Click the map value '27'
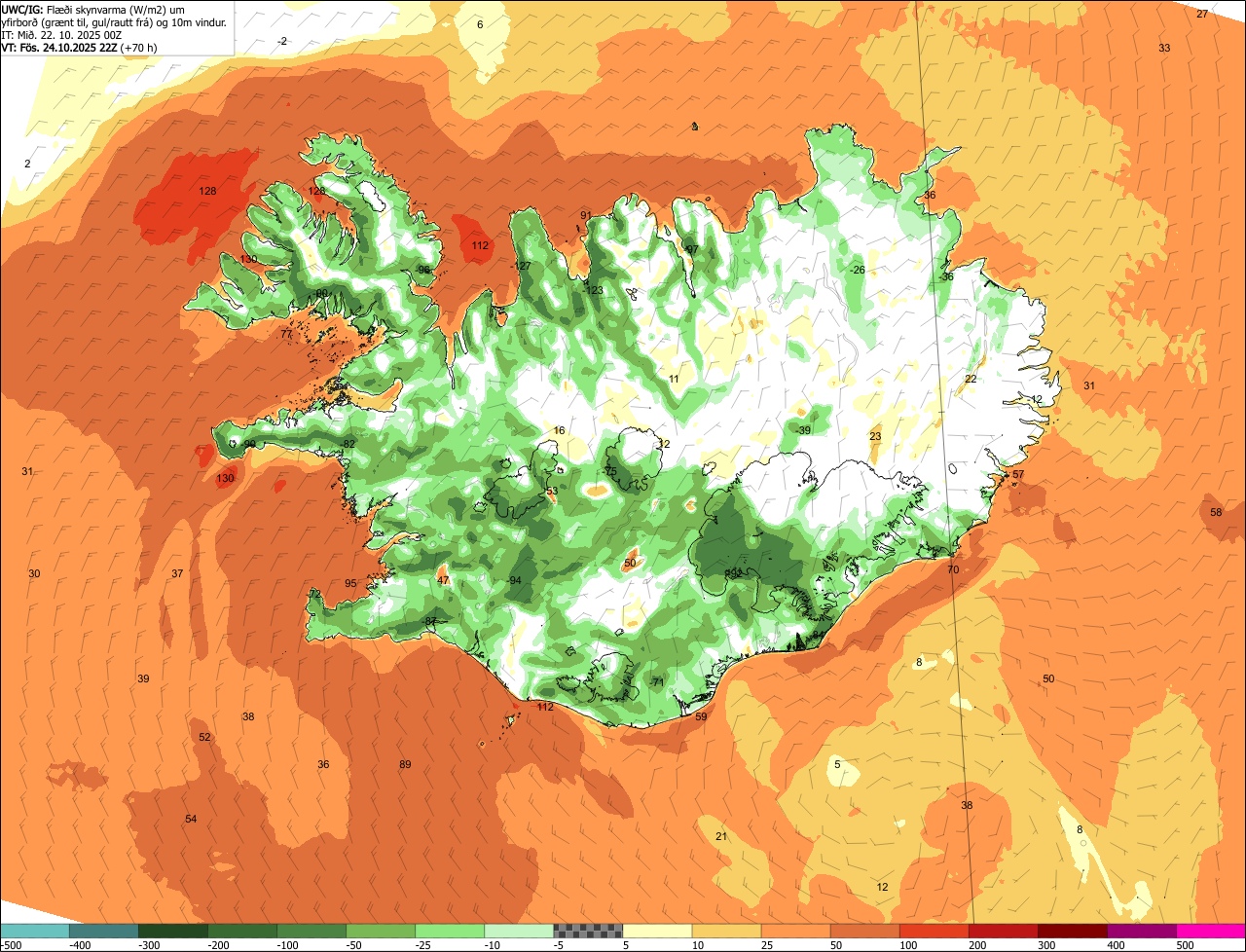 click(1202, 14)
